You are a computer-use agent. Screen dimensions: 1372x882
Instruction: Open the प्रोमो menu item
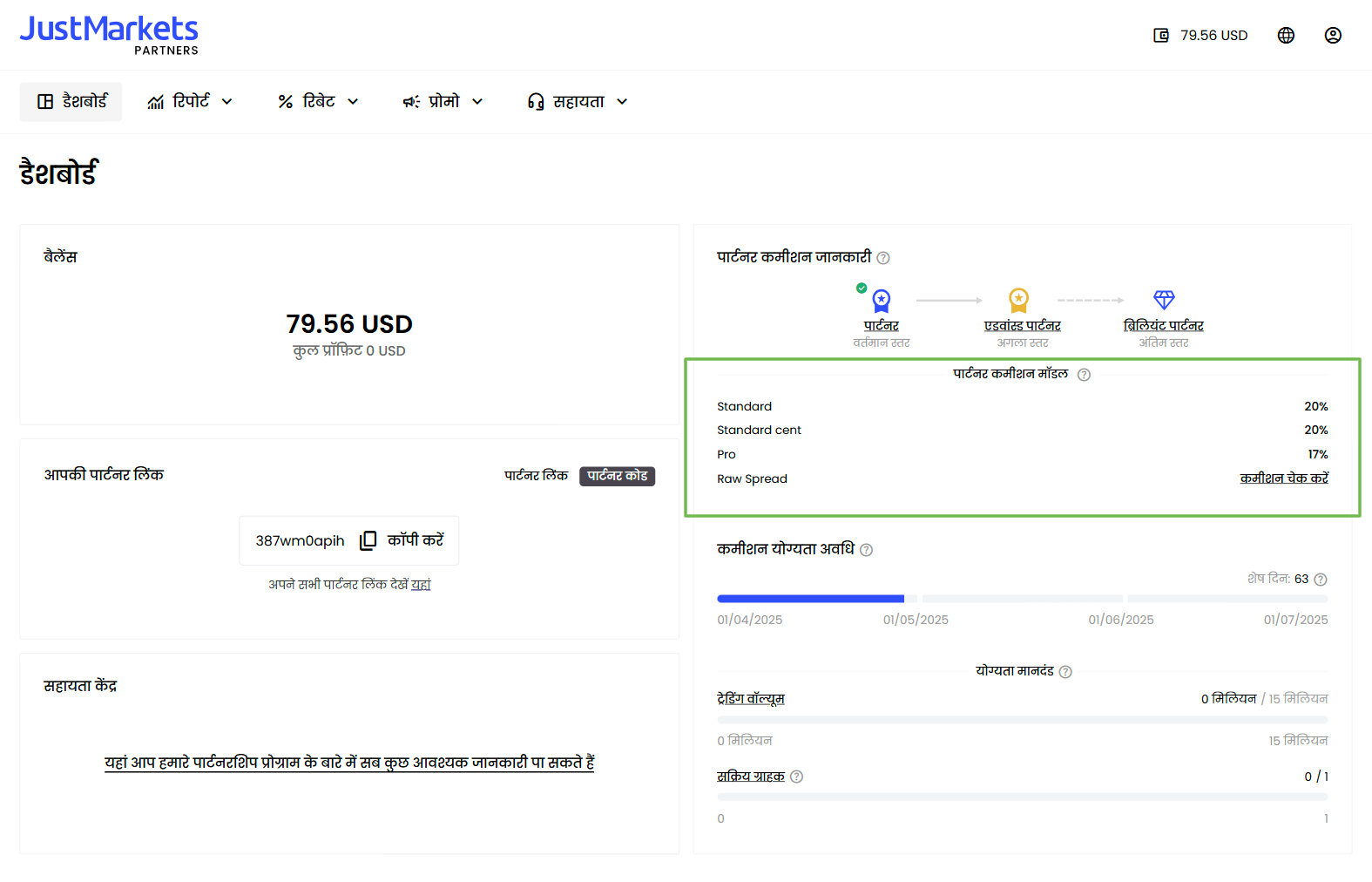443,102
